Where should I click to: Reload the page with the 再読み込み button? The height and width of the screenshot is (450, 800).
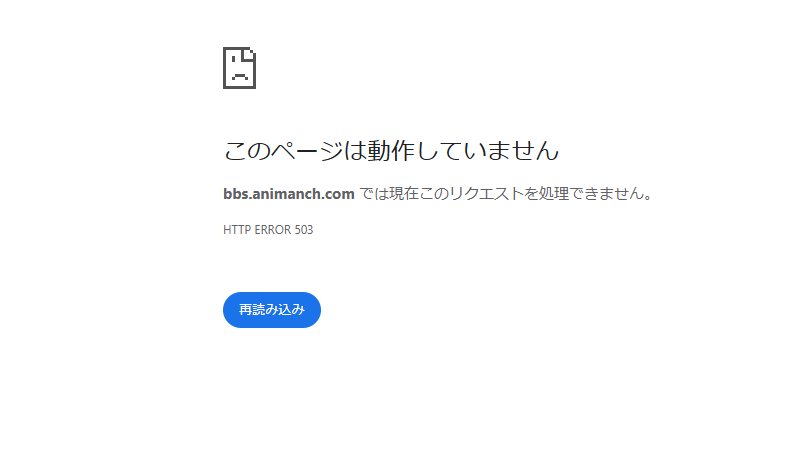(272, 310)
